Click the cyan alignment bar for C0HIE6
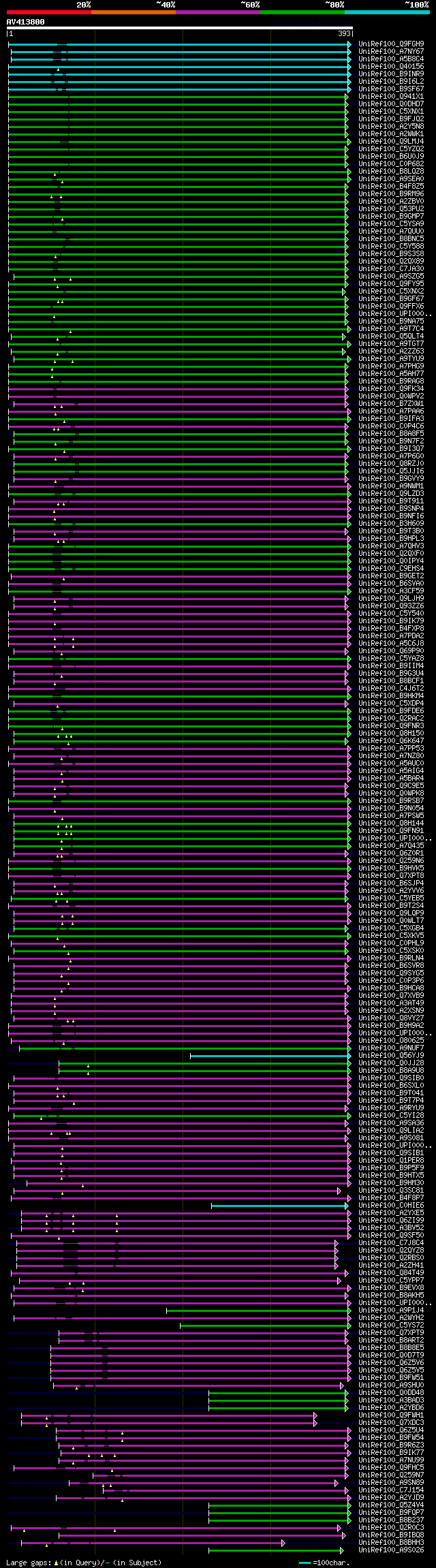This screenshot has width=436, height=1568. (x=280, y=1206)
